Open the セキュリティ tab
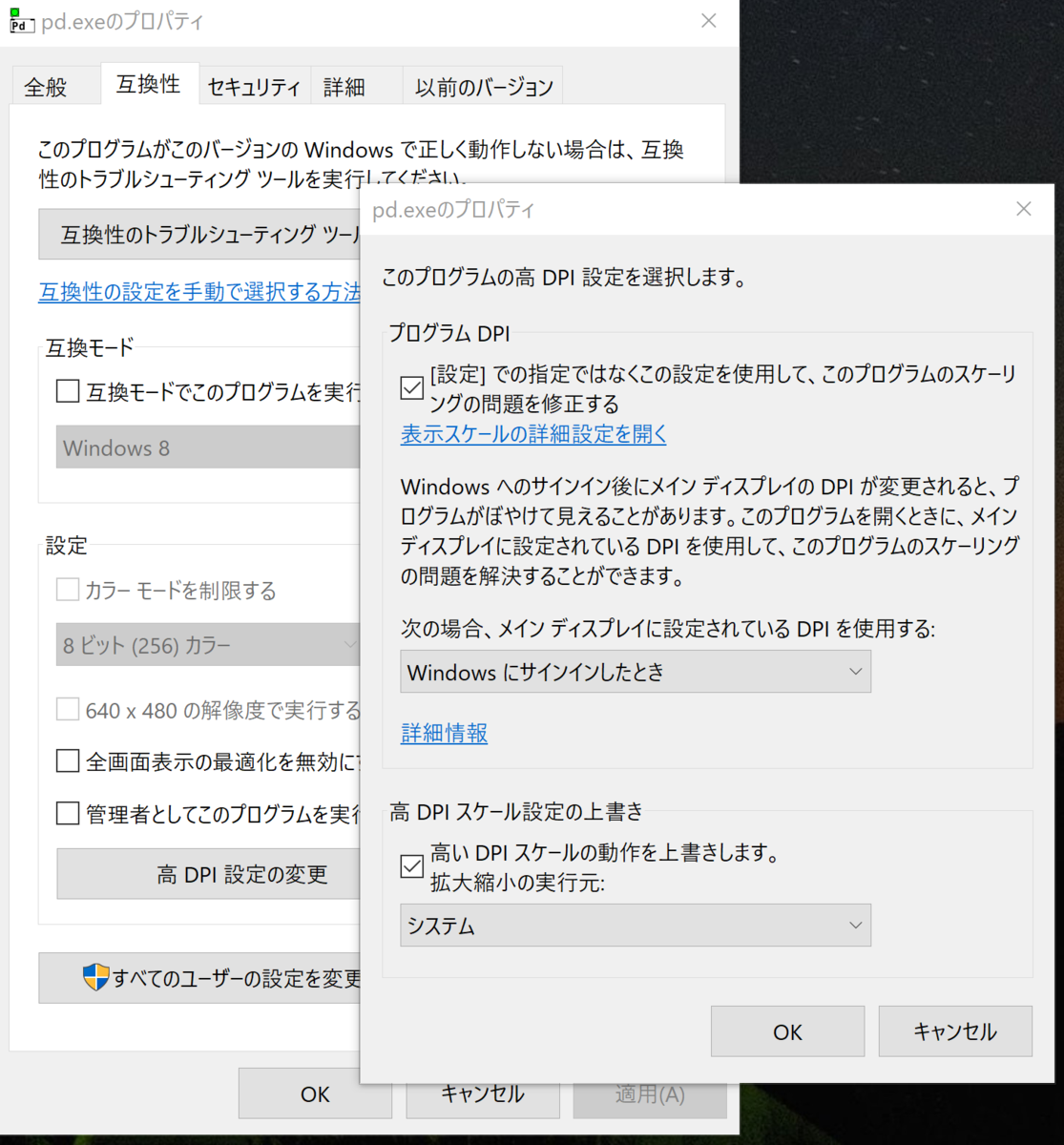The height and width of the screenshot is (1145, 1064). point(254,87)
